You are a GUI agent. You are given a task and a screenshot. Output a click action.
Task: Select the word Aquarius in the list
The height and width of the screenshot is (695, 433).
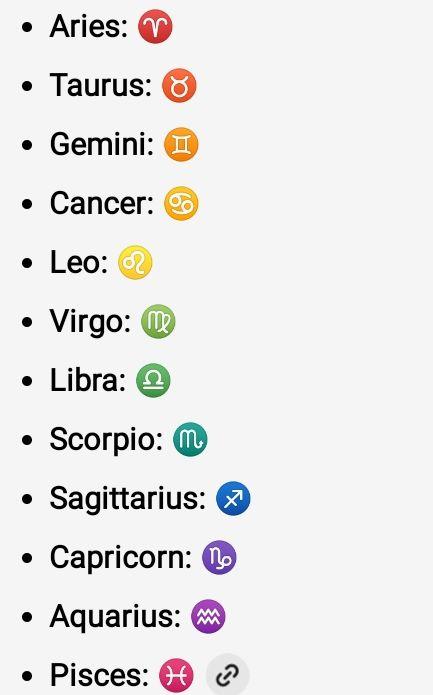point(111,617)
